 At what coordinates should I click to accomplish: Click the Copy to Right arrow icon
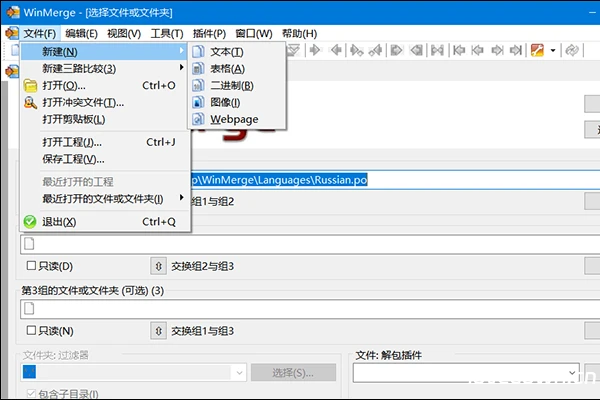pyautogui.click(x=315, y=50)
